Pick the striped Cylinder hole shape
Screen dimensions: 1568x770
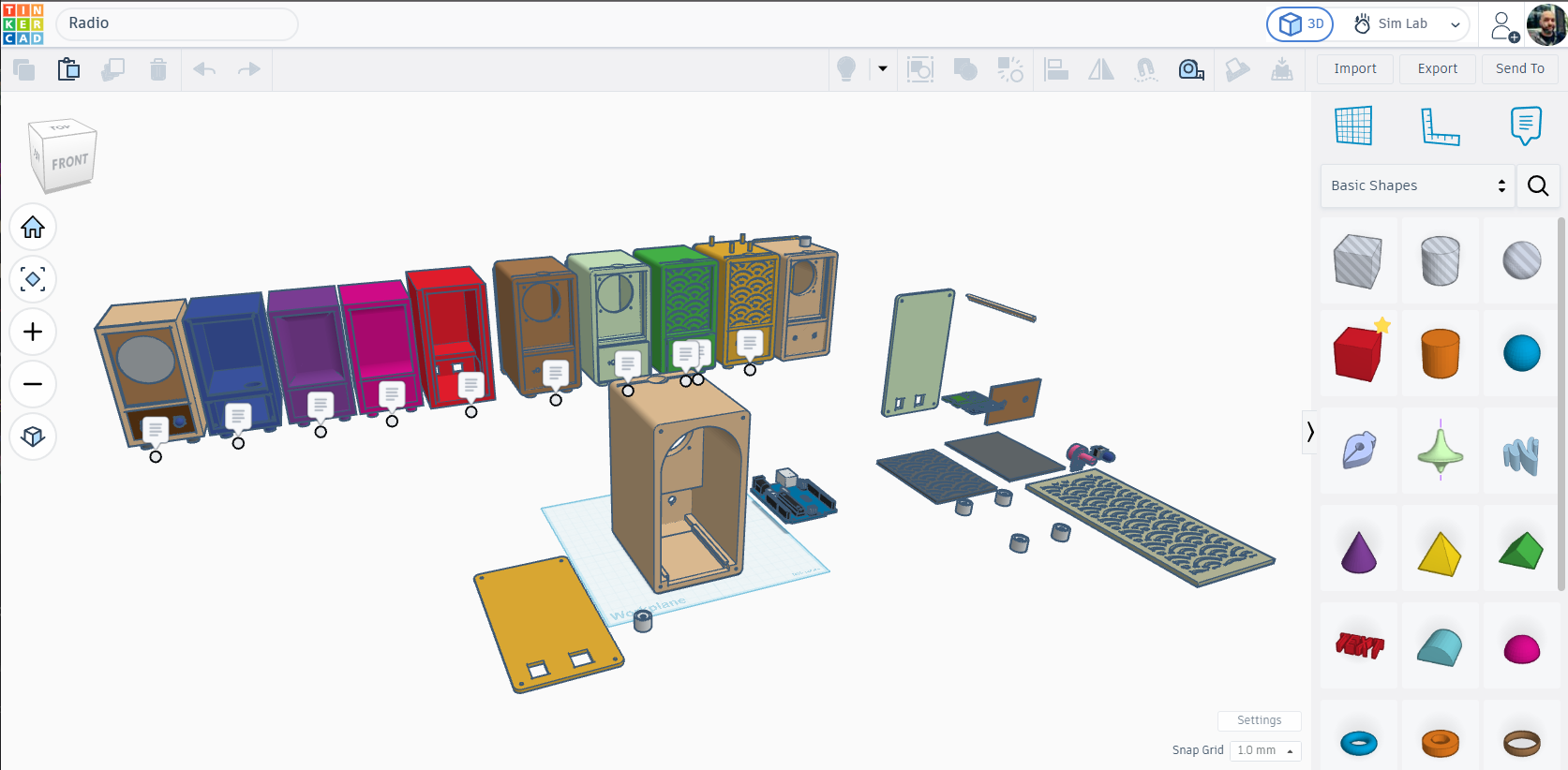1441,260
